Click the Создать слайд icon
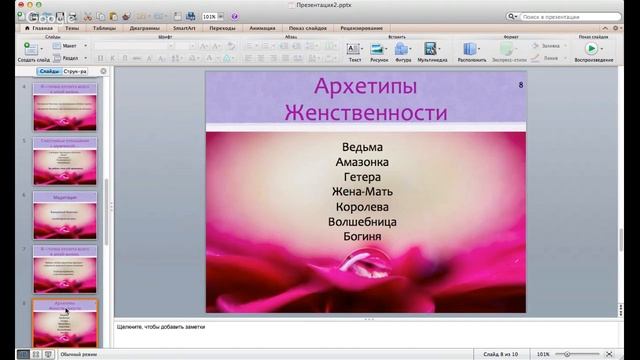 coord(30,49)
